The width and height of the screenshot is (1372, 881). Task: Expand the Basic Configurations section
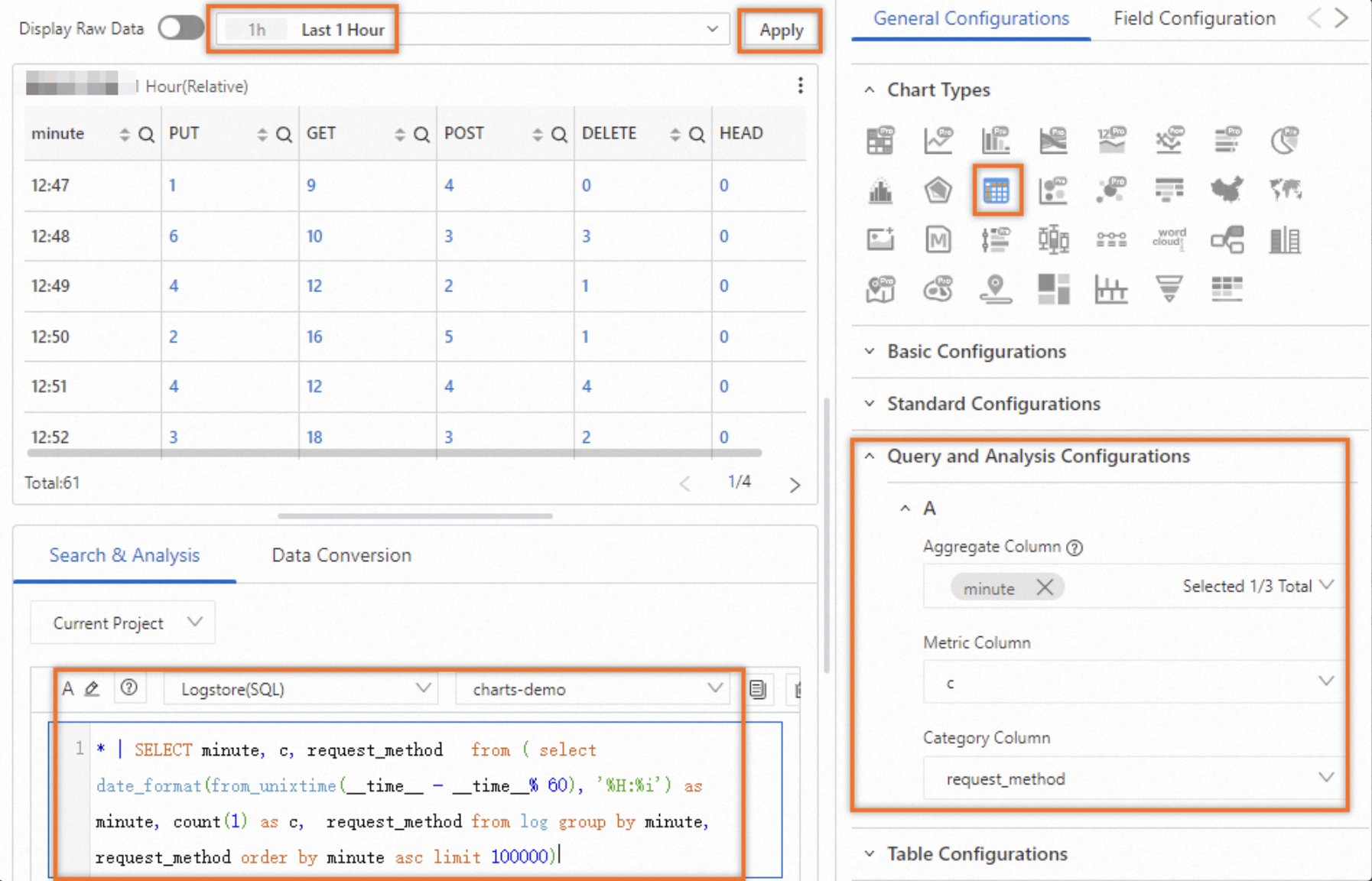(870, 352)
